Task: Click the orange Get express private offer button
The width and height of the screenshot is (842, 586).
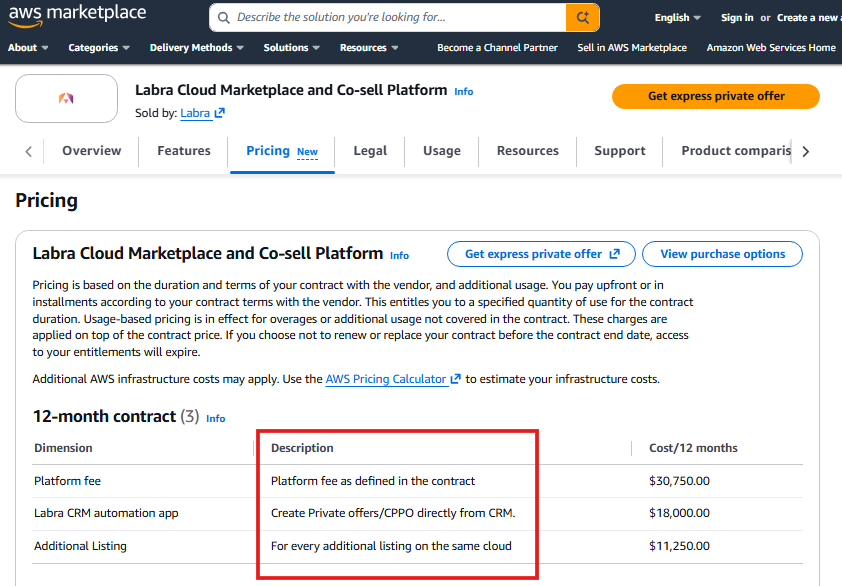Action: [716, 96]
